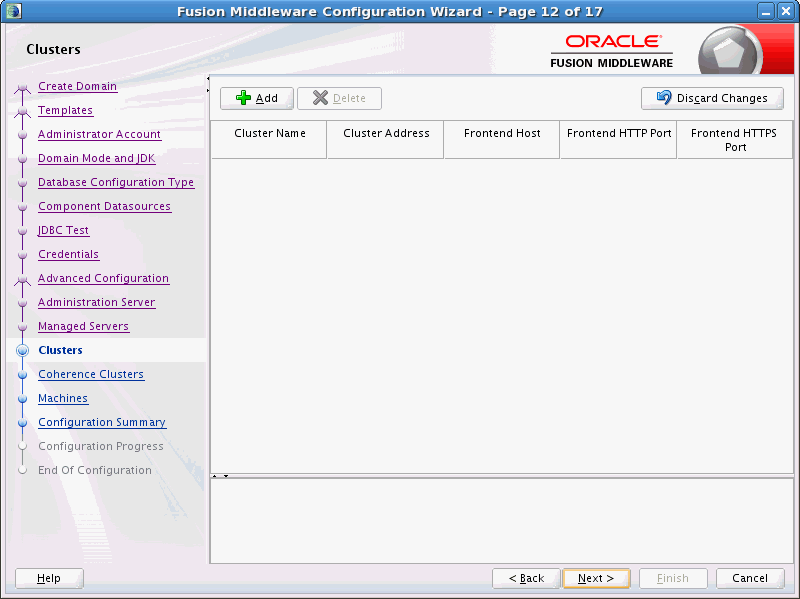Viewport: 800px width, 599px height.
Task: Open the Domain Mode and JDK step
Action: [x=96, y=158]
